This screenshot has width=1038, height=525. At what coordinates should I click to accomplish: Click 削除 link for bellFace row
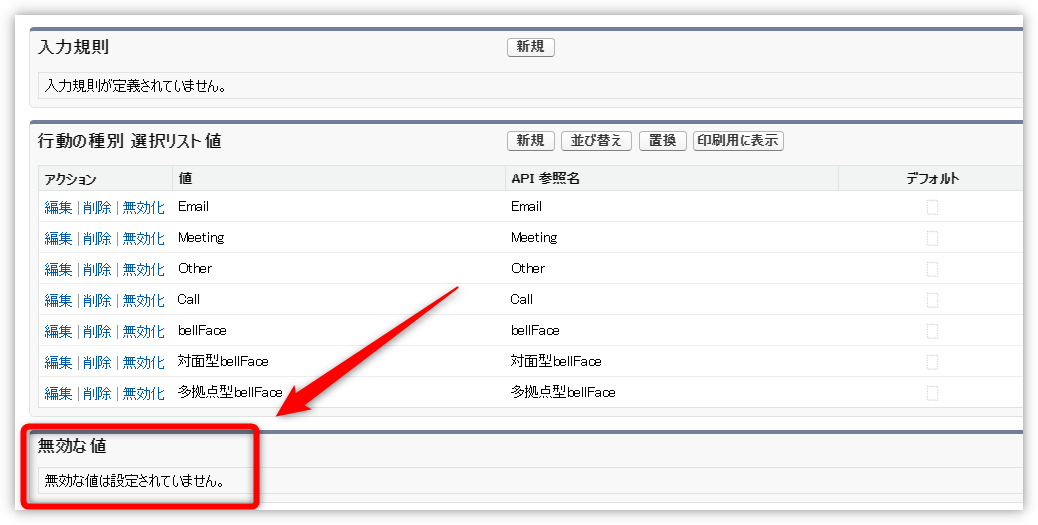tap(97, 331)
